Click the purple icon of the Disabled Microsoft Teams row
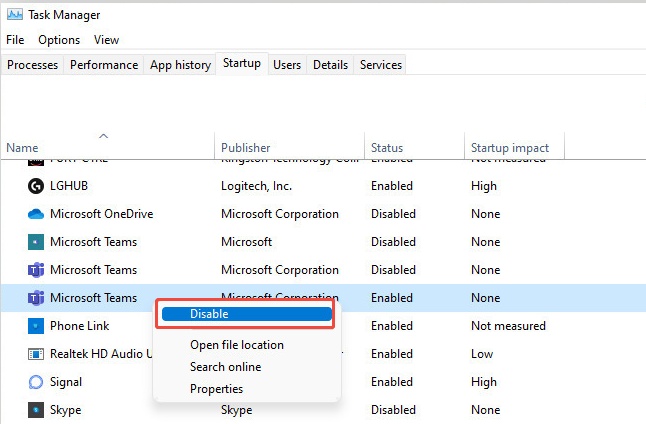Image resolution: width=646 pixels, height=424 pixels. (x=36, y=270)
